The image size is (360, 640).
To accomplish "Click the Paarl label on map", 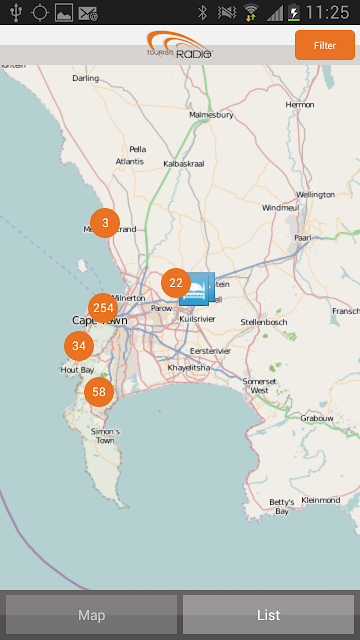I will coord(303,238).
